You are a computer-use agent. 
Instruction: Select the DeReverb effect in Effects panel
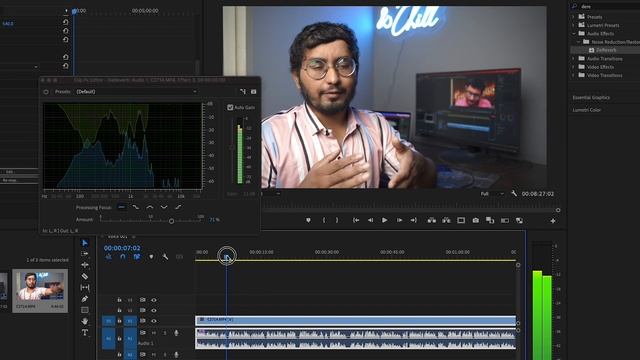(606, 50)
